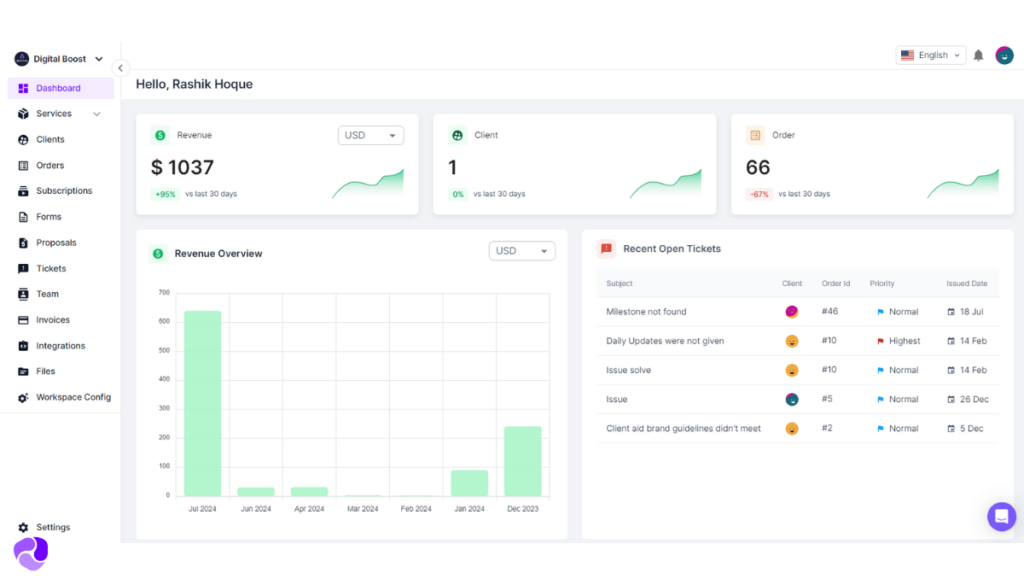The width and height of the screenshot is (1024, 585).
Task: Expand the Services sidebar menu
Action: point(52,113)
